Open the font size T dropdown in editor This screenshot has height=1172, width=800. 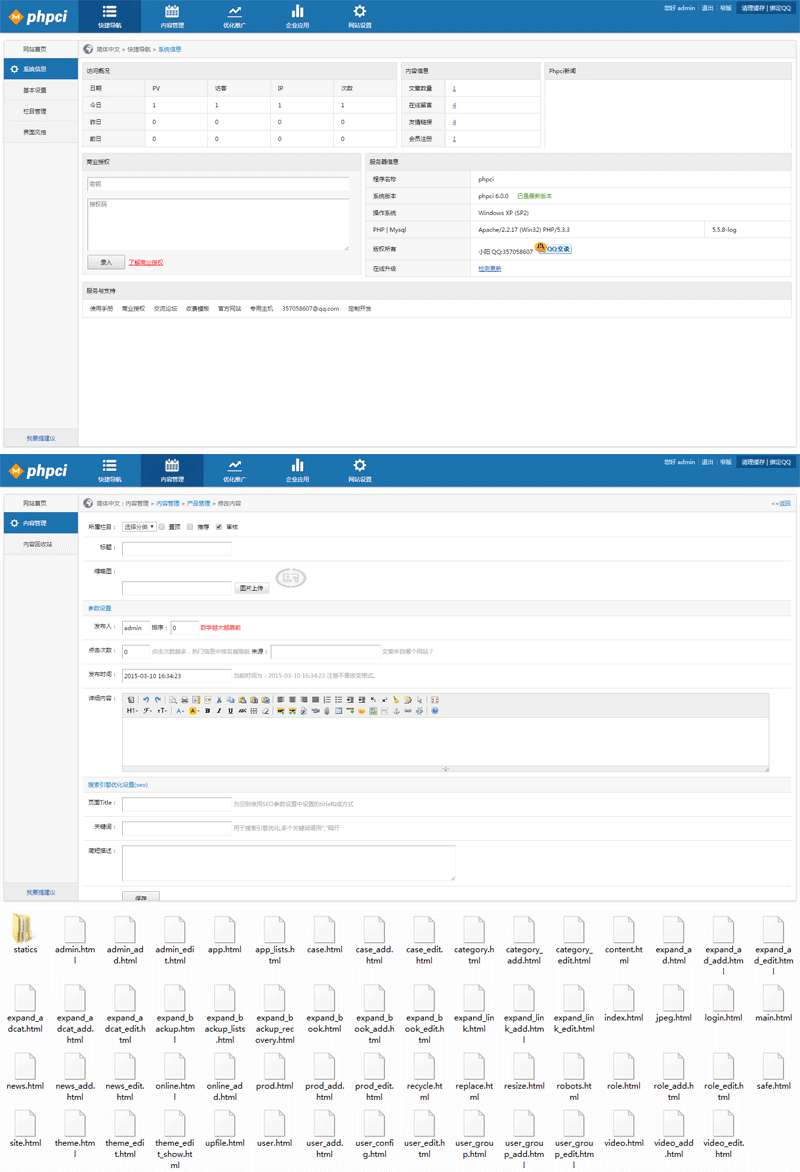(162, 711)
